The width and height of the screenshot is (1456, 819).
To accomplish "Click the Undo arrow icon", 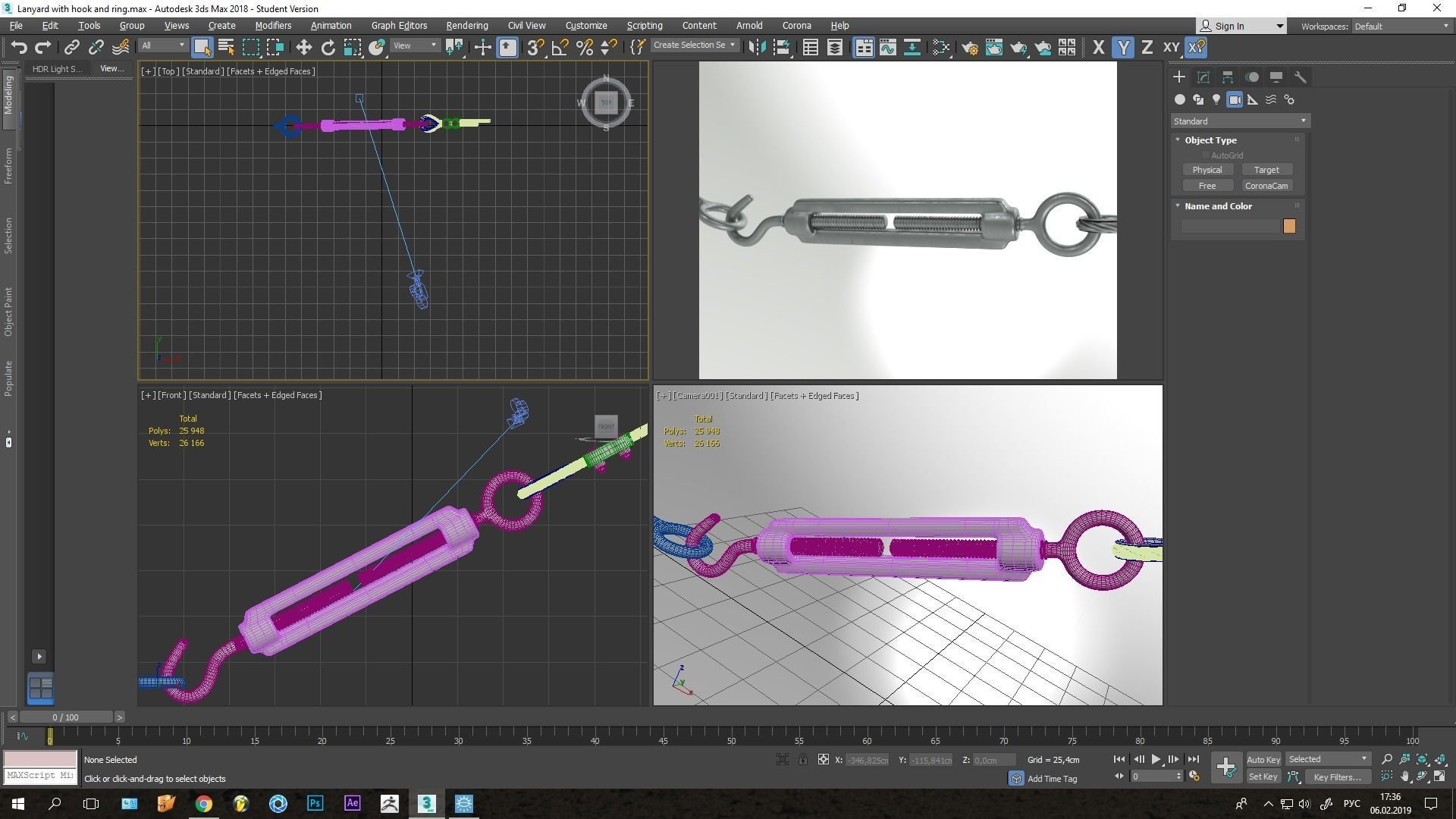I will [x=19, y=48].
